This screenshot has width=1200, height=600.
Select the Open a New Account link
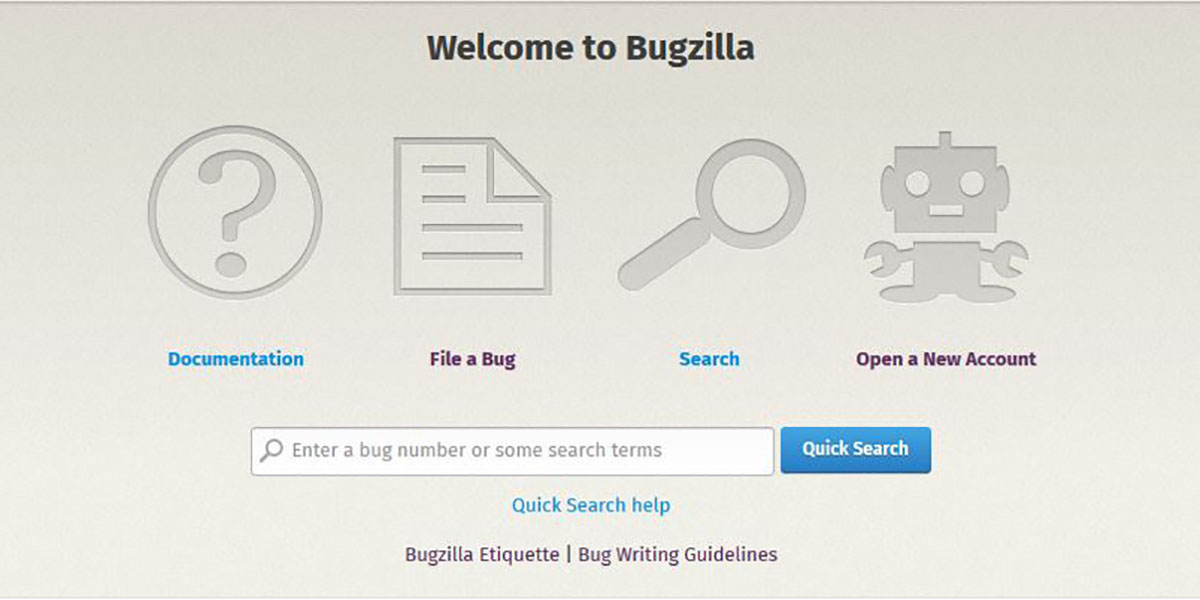[x=946, y=359]
